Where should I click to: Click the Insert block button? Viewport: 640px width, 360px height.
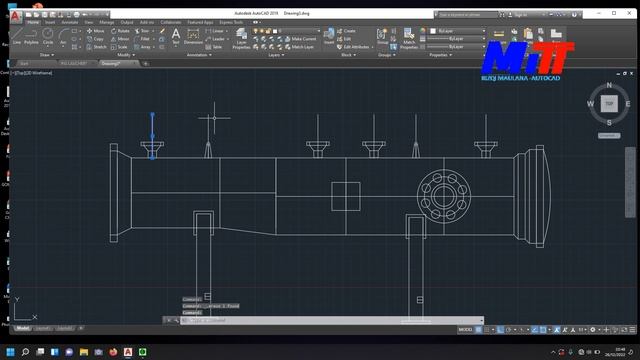click(x=329, y=36)
